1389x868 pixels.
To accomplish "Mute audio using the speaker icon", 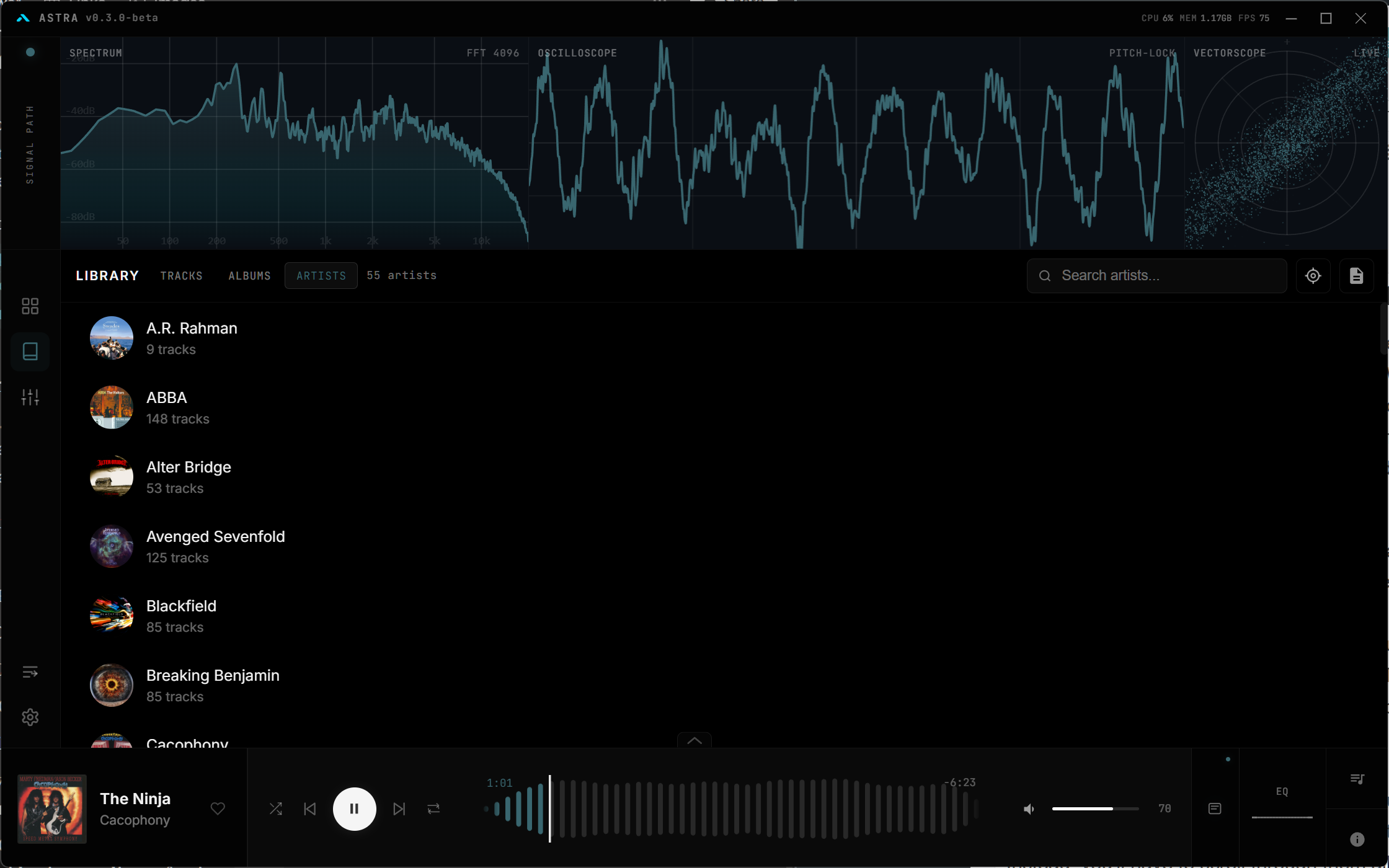I will [1029, 808].
